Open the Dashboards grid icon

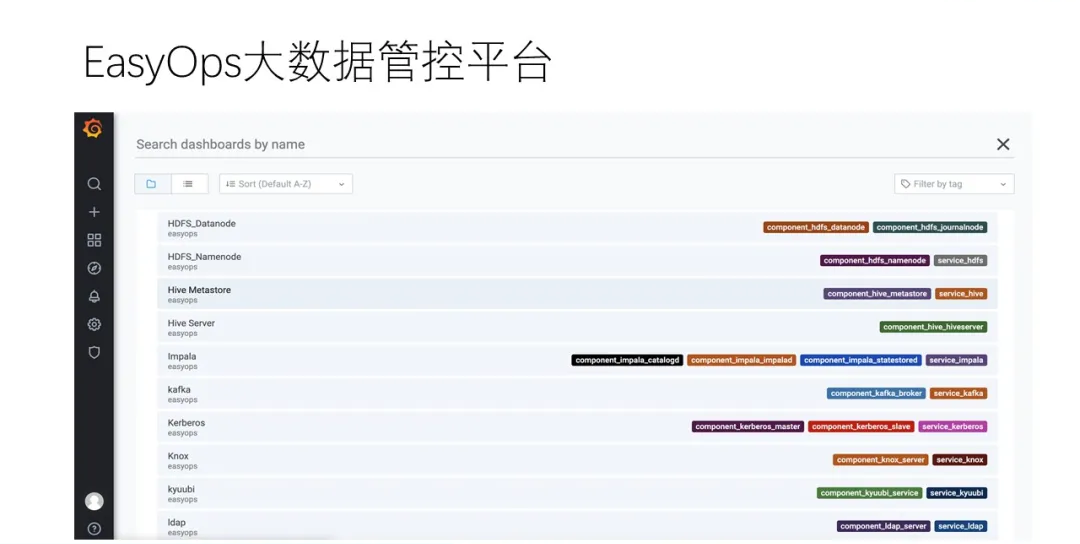94,240
